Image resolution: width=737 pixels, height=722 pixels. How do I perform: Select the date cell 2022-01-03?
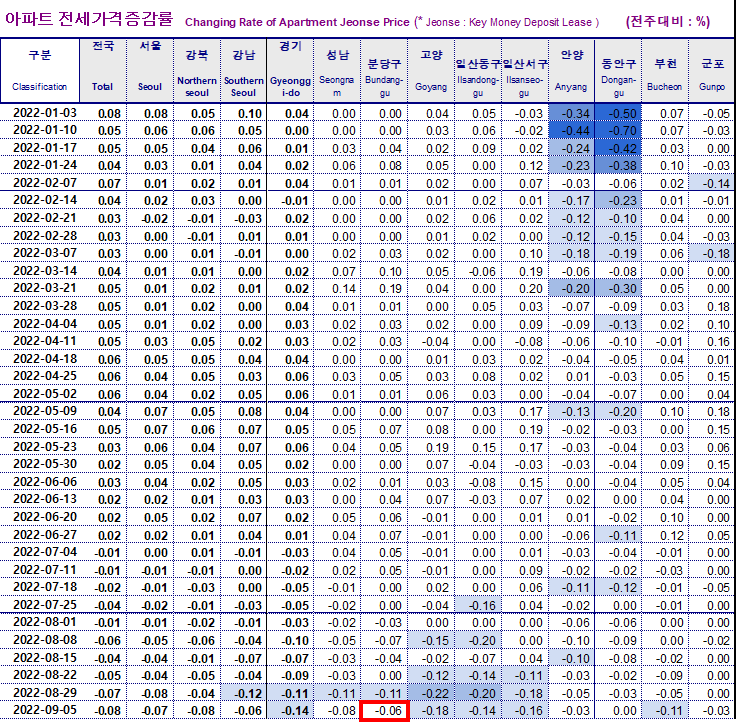click(40, 113)
